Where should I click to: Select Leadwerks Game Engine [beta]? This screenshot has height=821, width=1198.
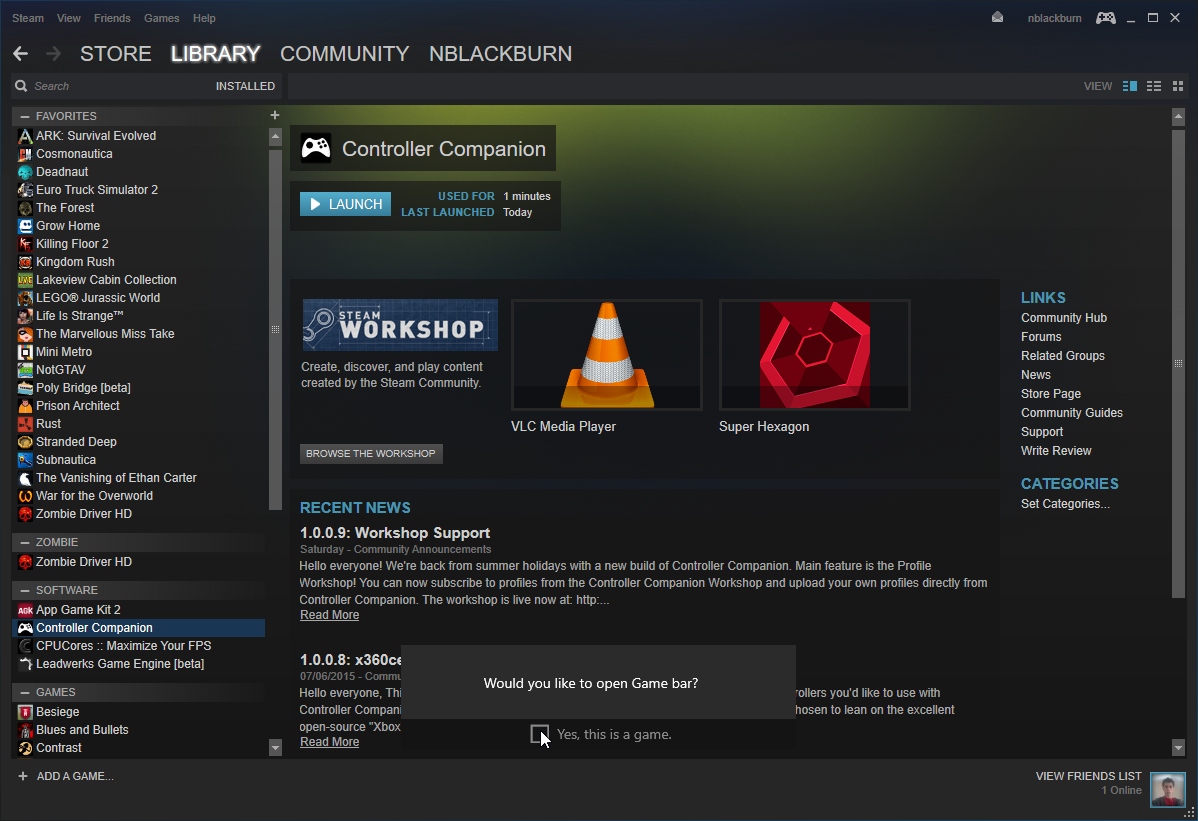point(139,664)
